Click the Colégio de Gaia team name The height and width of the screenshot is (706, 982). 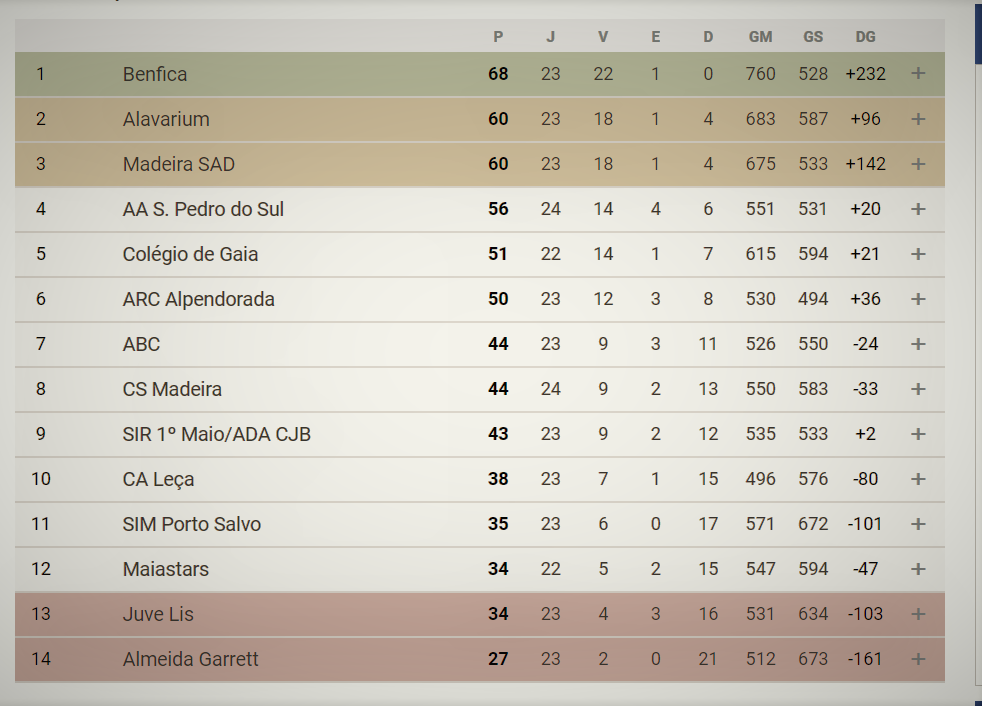(x=190, y=254)
